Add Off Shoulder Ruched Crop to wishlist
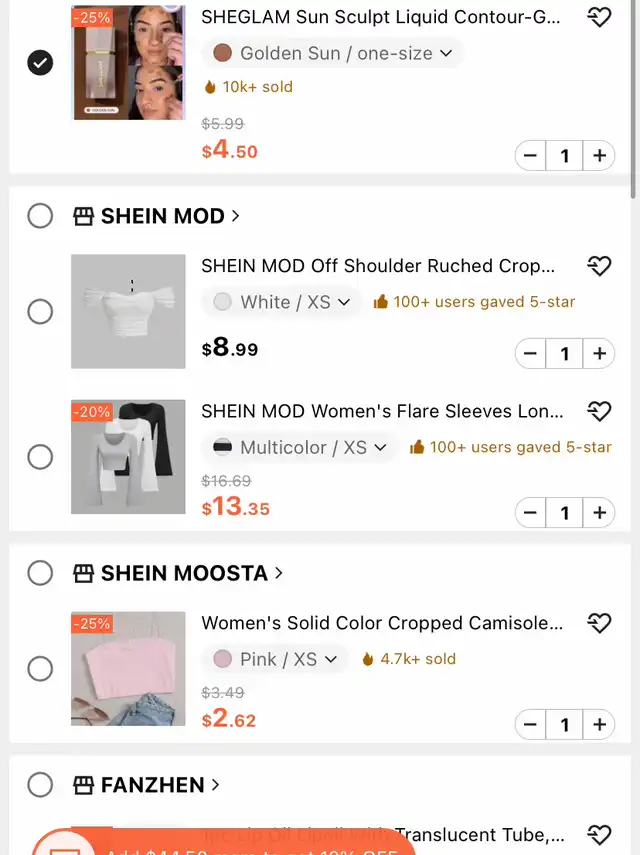Viewport: 640px width, 855px height. pyautogui.click(x=599, y=266)
